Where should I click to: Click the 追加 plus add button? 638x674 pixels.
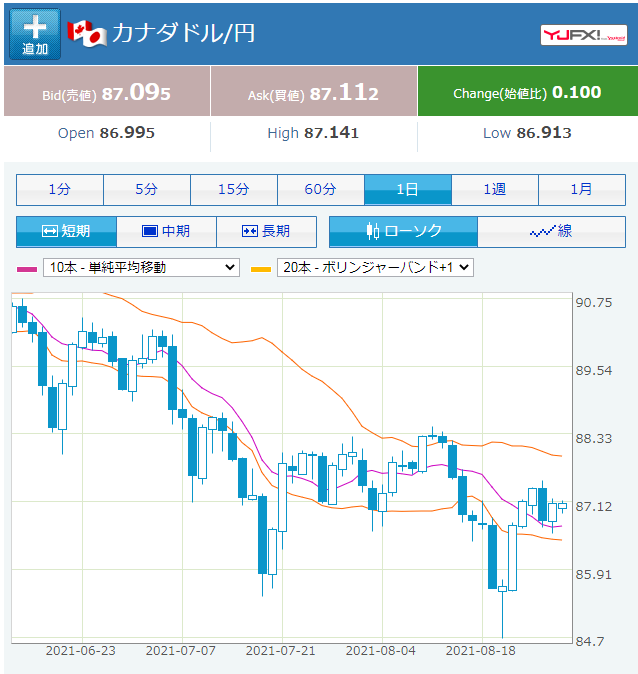click(x=35, y=34)
